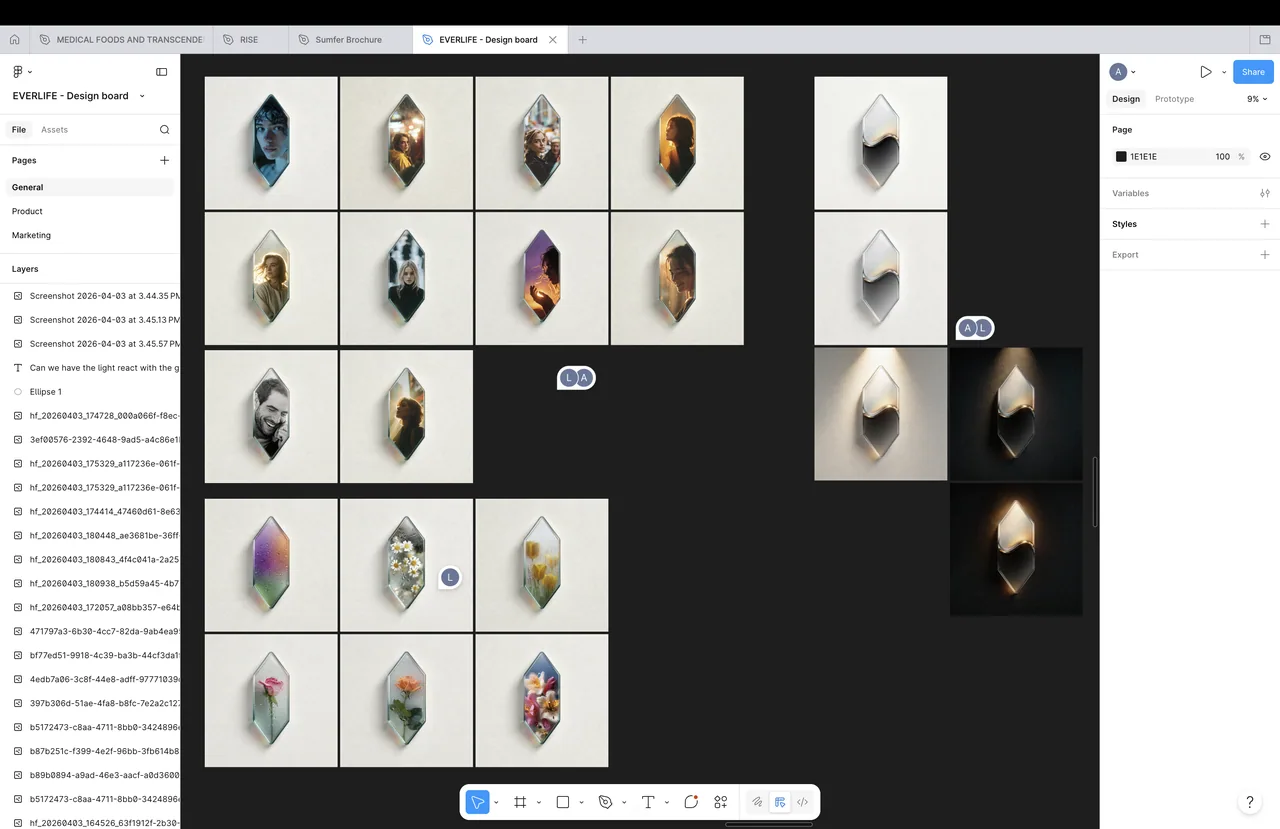The width and height of the screenshot is (1280, 829).
Task: Open the Figma main menu icon
Action: 18,72
